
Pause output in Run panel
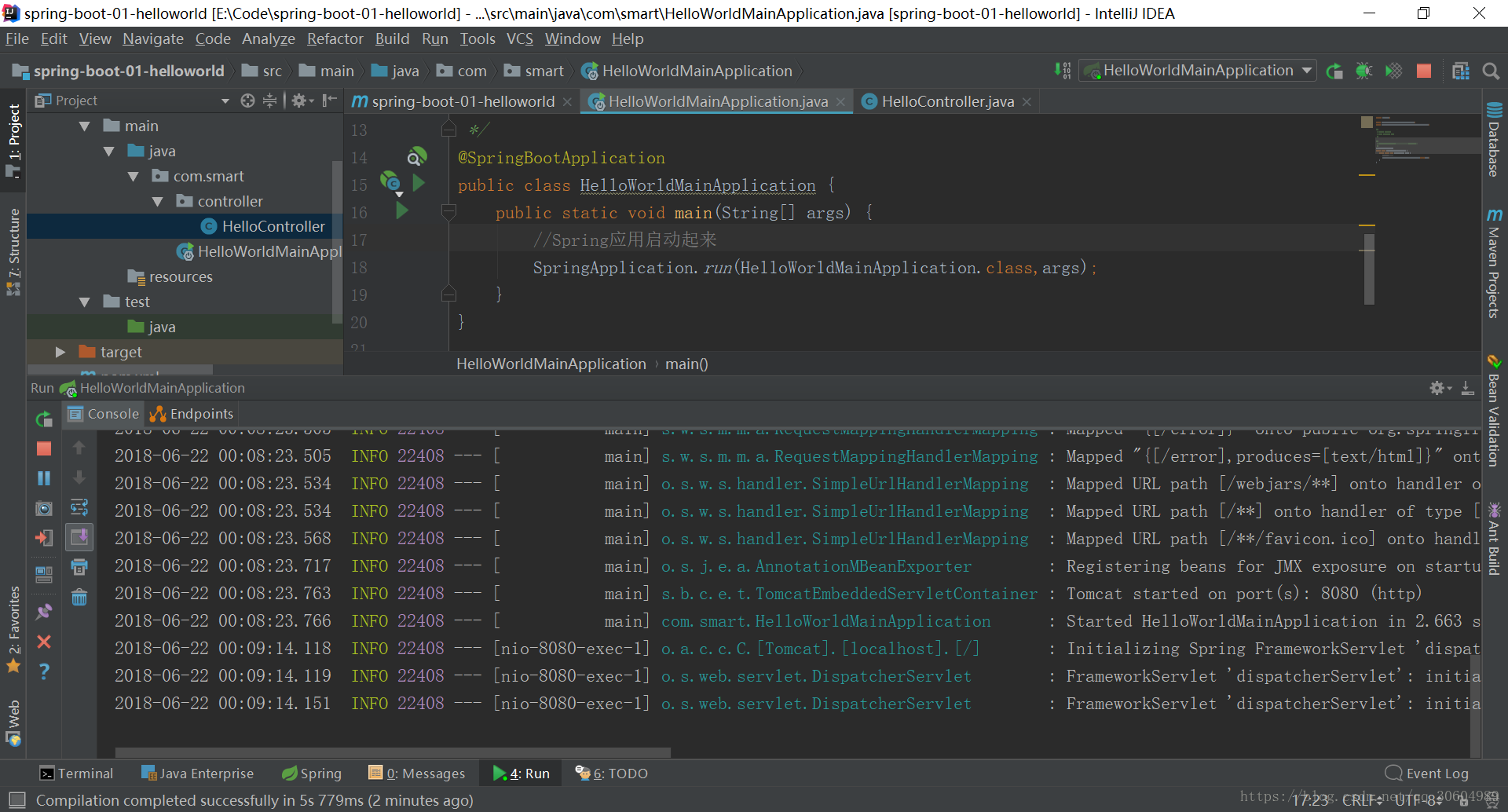tap(44, 478)
